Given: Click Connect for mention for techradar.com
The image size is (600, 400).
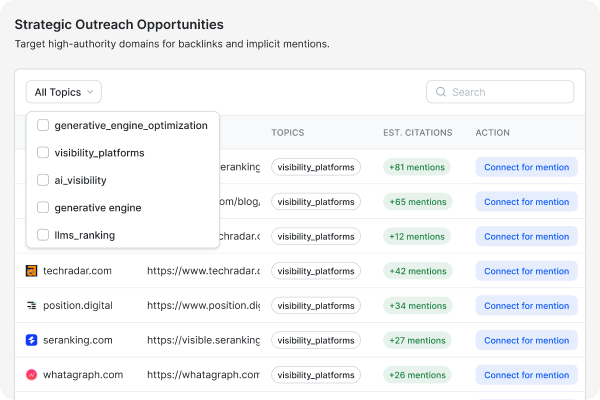Looking at the screenshot, I should tap(526, 271).
